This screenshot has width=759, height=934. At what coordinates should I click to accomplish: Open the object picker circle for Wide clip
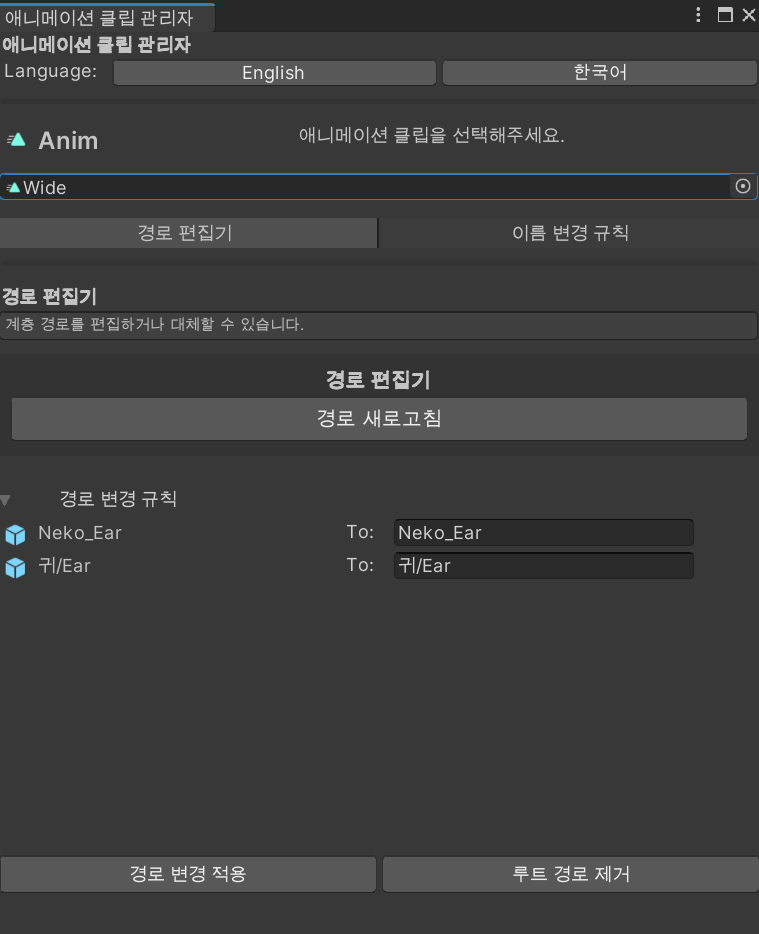tap(742, 186)
